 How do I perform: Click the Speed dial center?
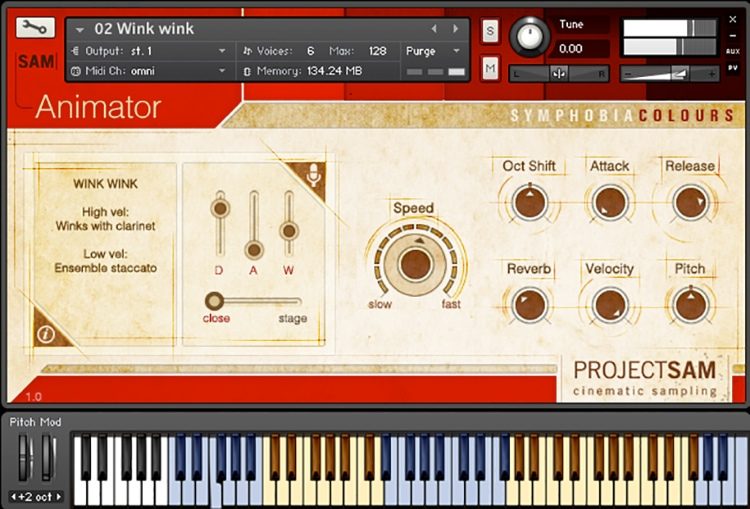click(415, 264)
